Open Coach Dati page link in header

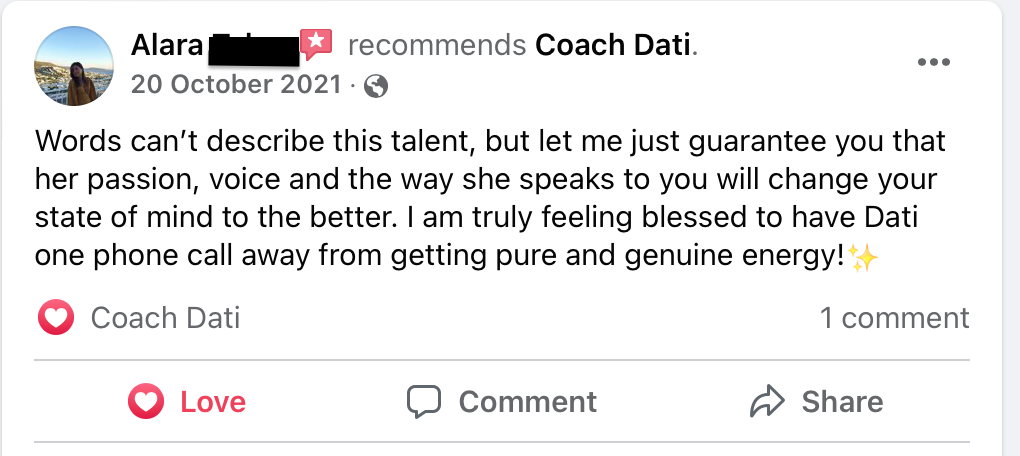pyautogui.click(x=614, y=45)
